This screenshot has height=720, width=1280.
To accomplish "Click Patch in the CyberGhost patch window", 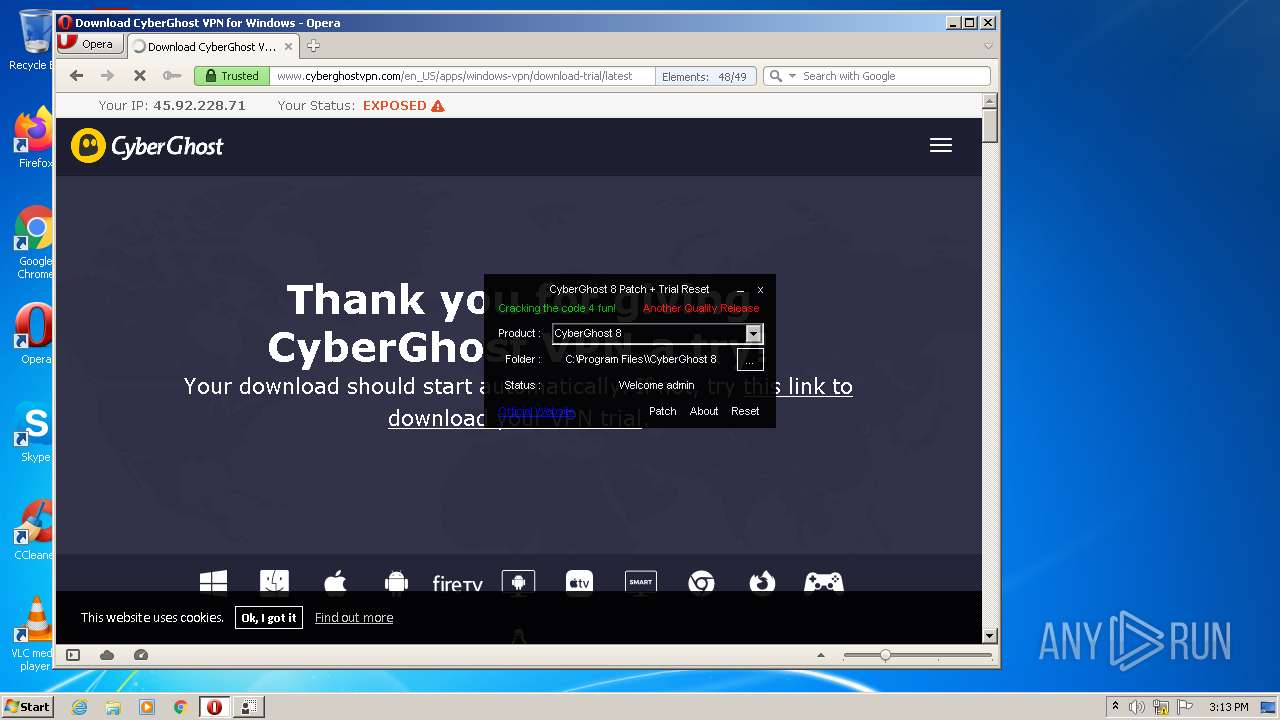I will point(663,411).
